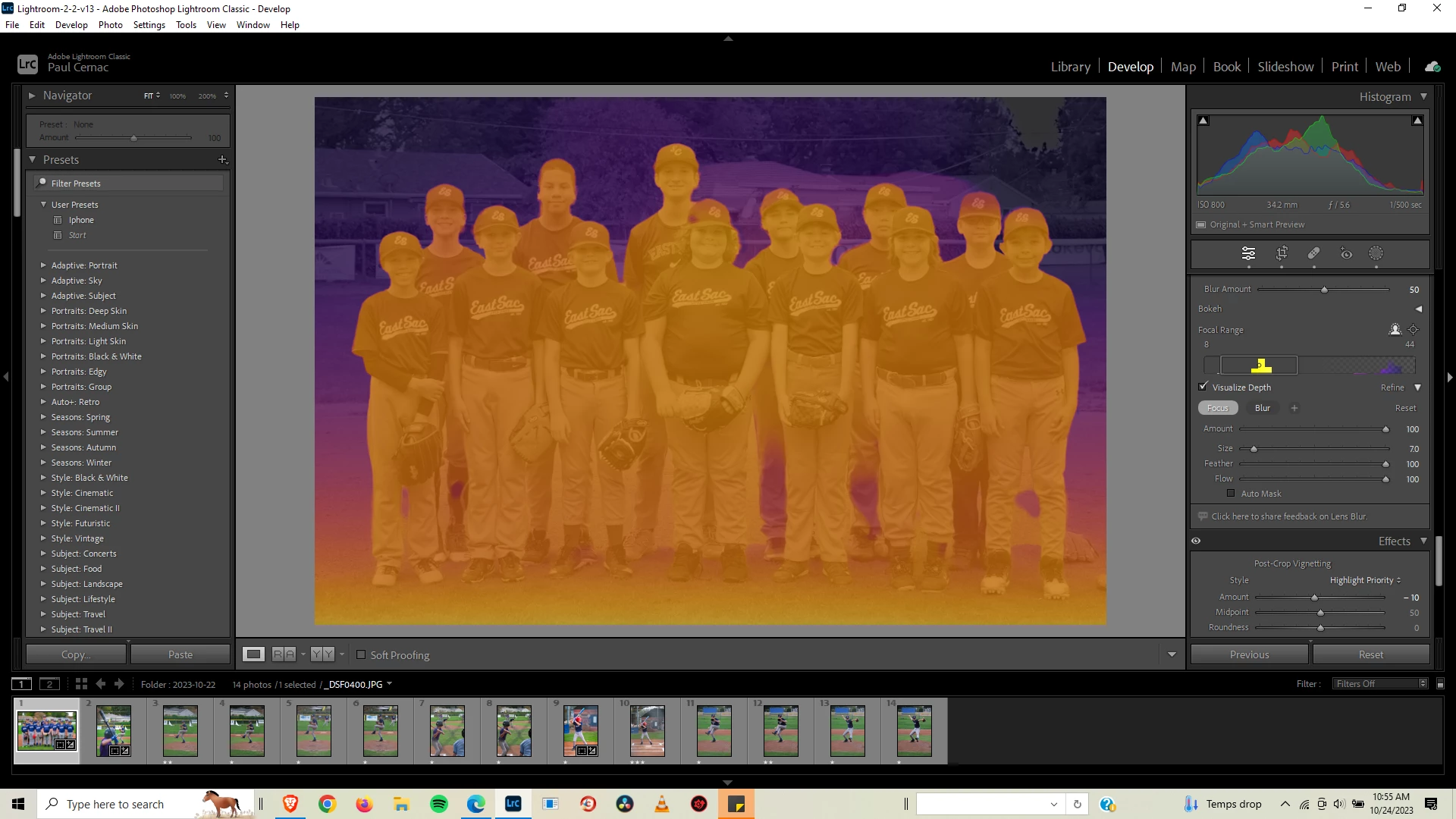This screenshot has height=819, width=1456.
Task: Expand the Bokeh section
Action: [x=1418, y=309]
